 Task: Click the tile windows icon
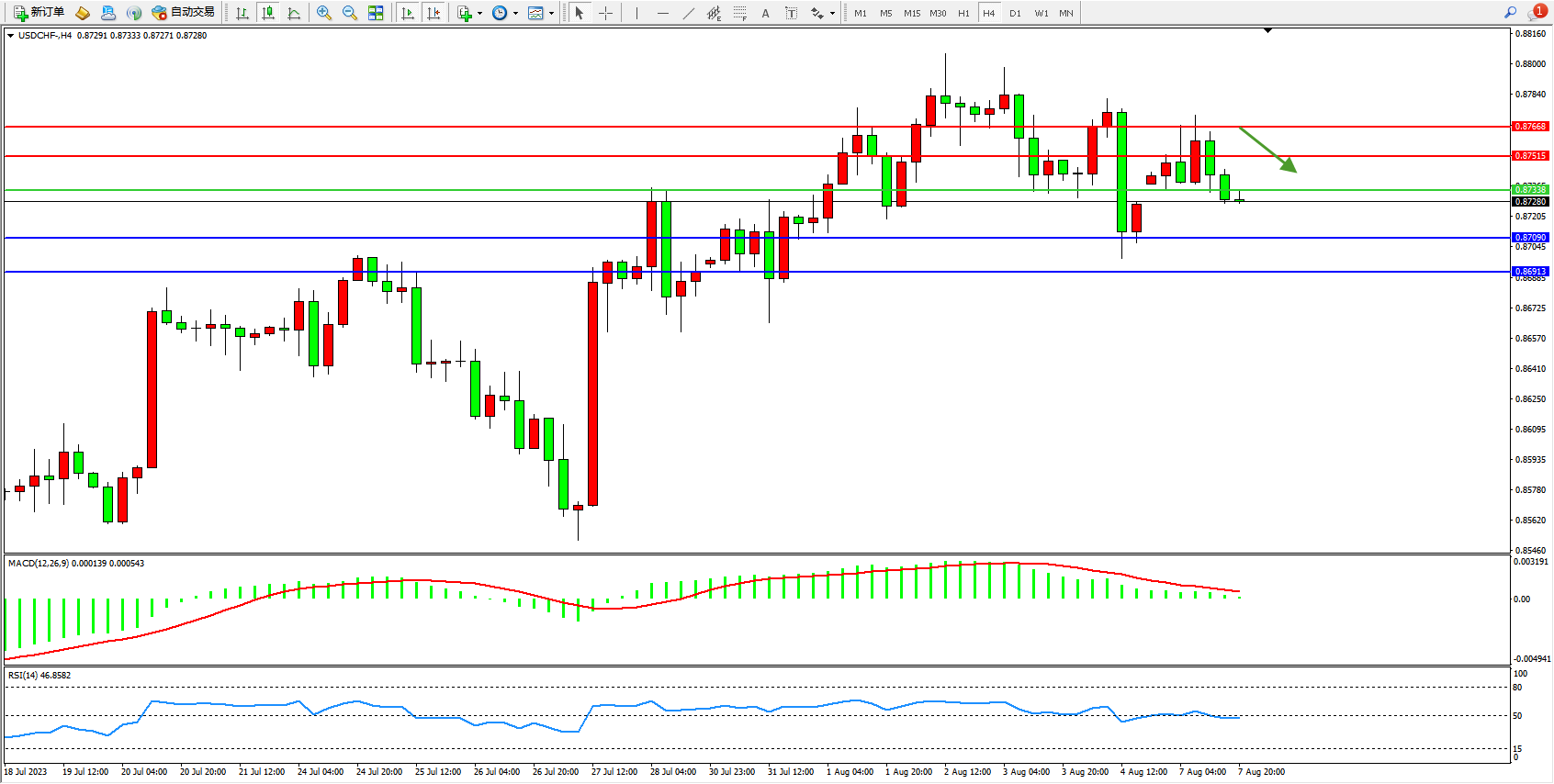click(x=376, y=13)
